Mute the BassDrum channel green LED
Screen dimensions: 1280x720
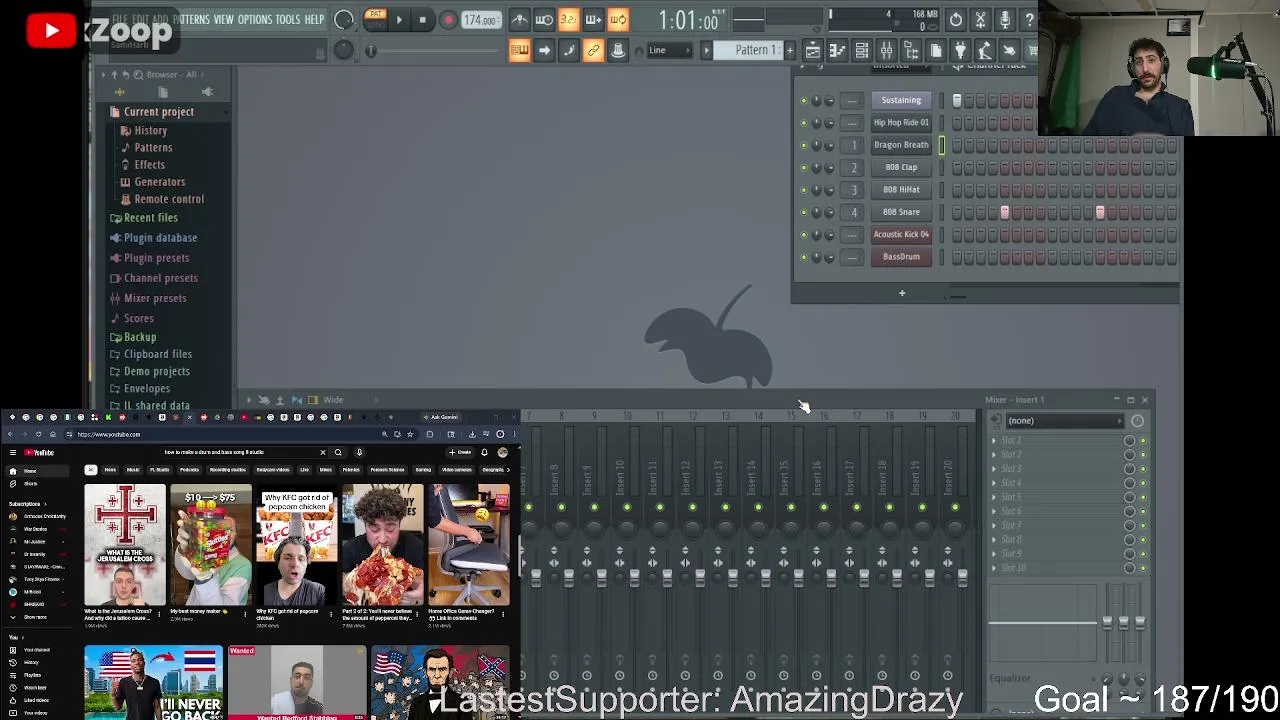[803, 257]
